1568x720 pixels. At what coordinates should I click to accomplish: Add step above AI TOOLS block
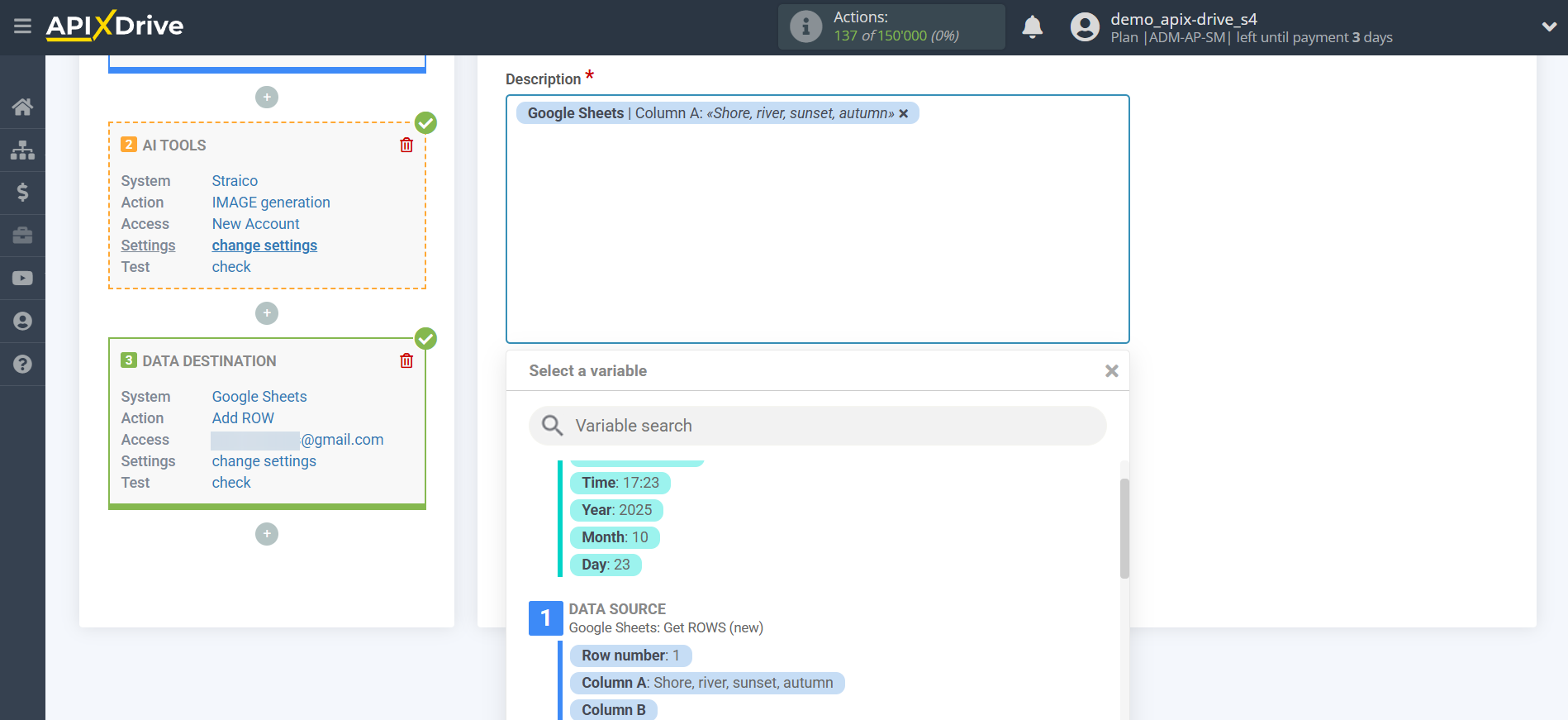267,98
